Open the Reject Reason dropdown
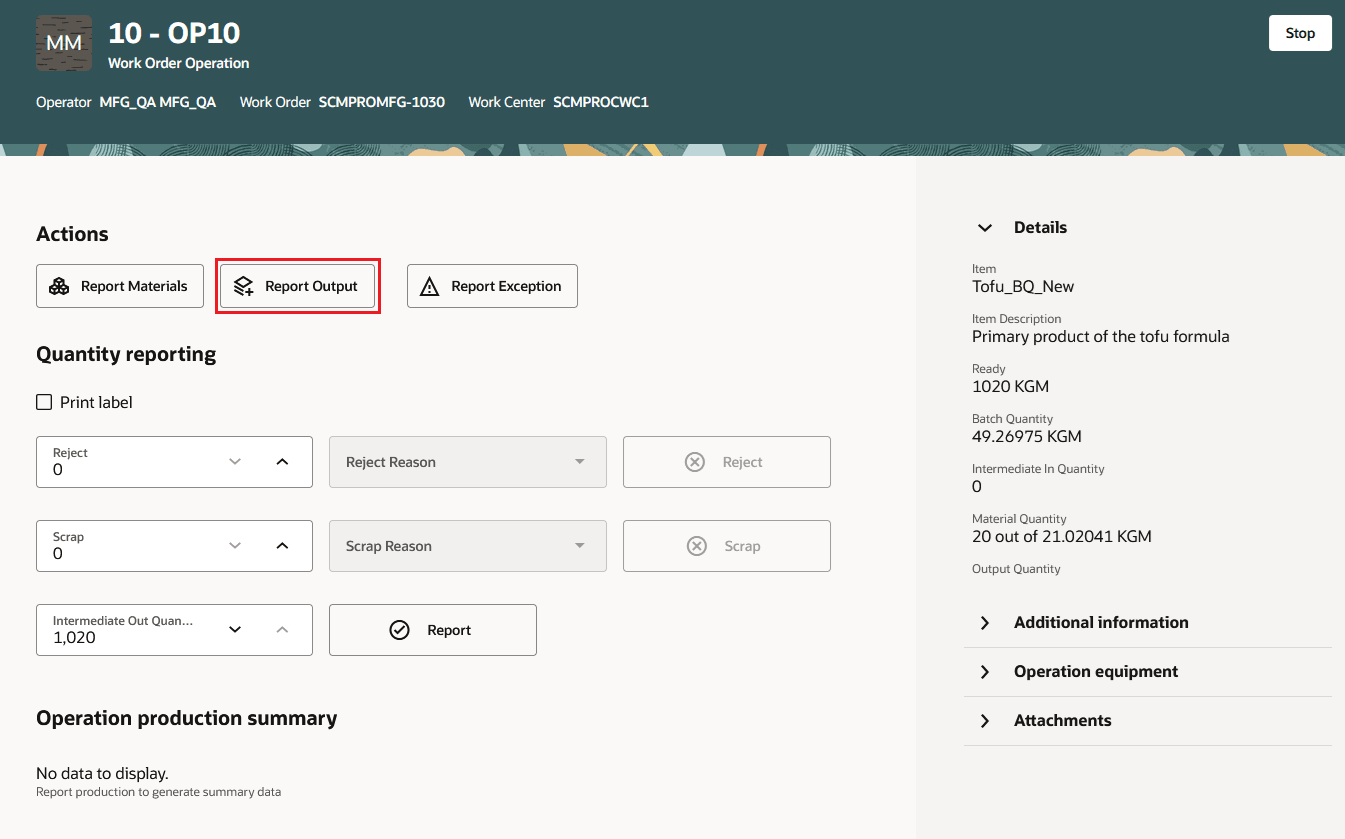This screenshot has width=1345, height=839. [x=580, y=461]
